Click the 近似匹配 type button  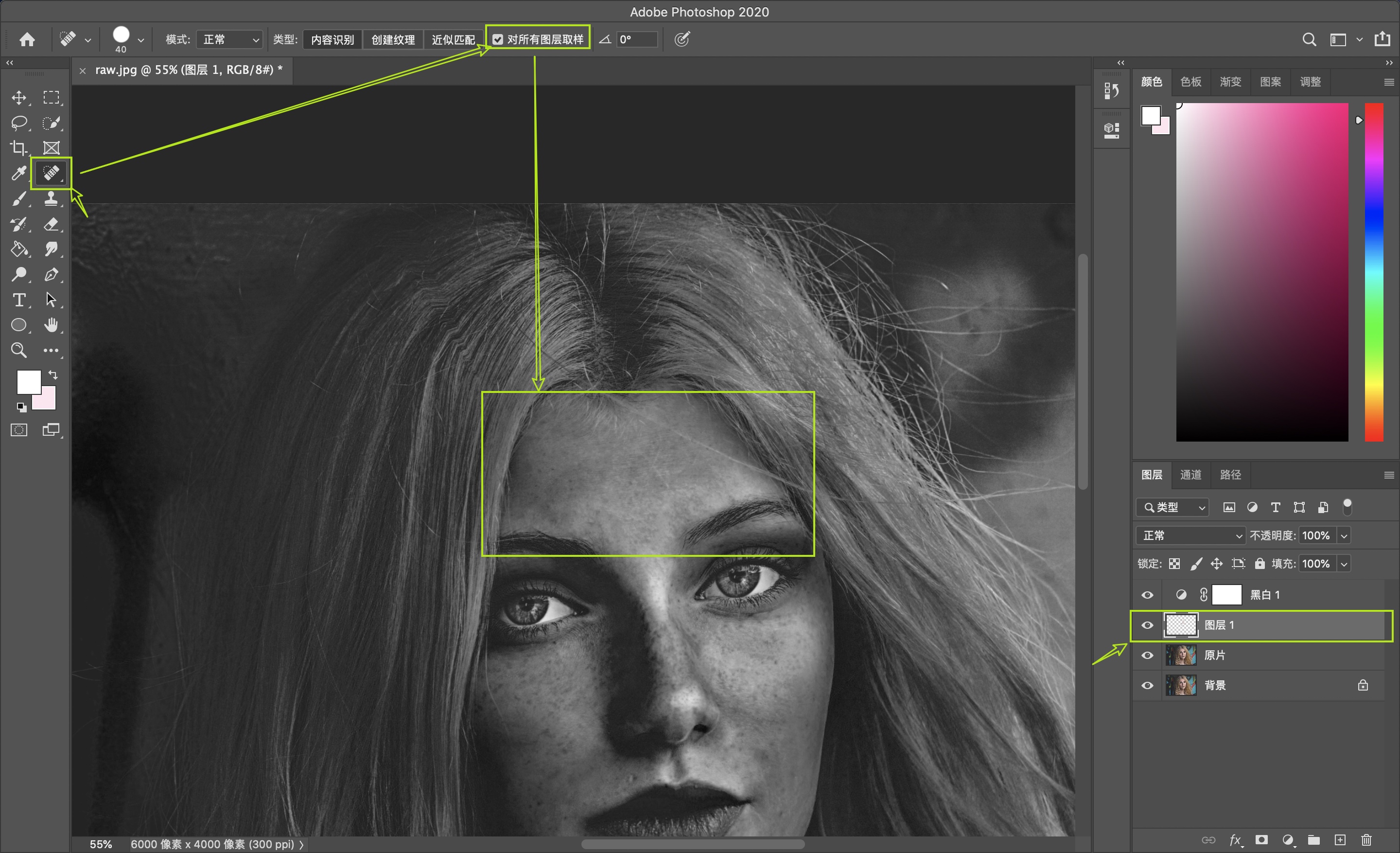tap(453, 39)
